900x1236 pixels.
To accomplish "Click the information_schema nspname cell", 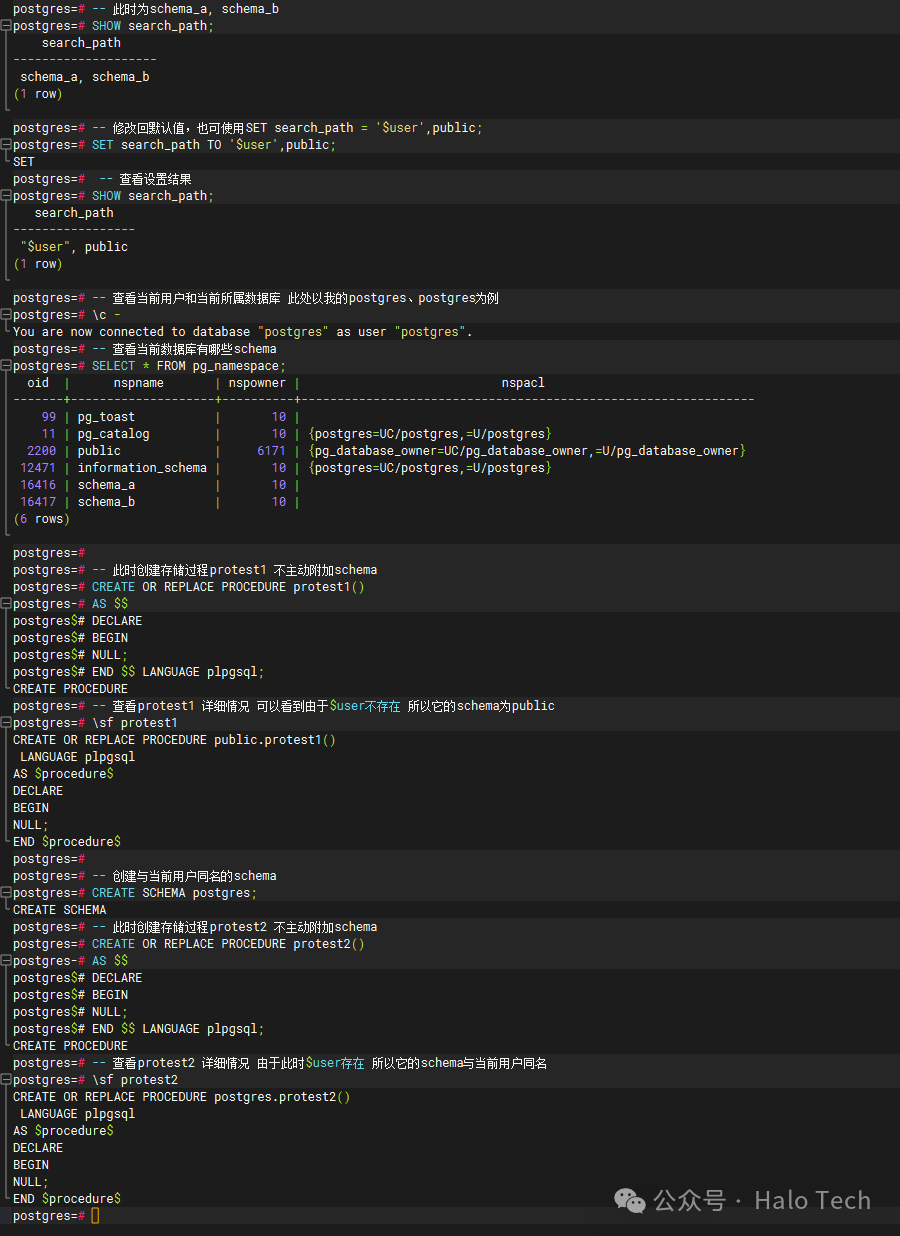I will 142,468.
